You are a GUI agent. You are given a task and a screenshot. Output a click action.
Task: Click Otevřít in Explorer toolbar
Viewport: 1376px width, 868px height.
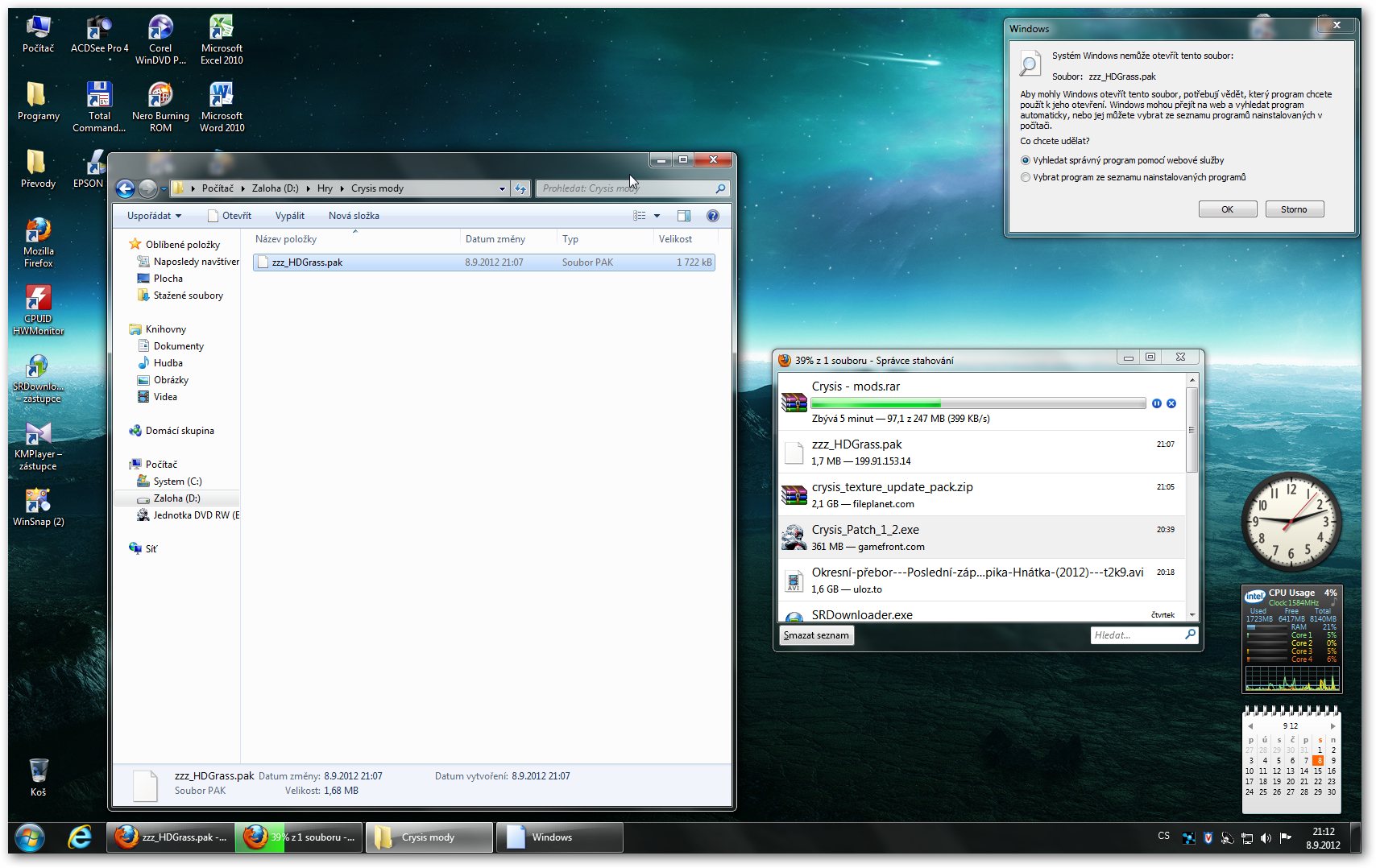pos(230,216)
